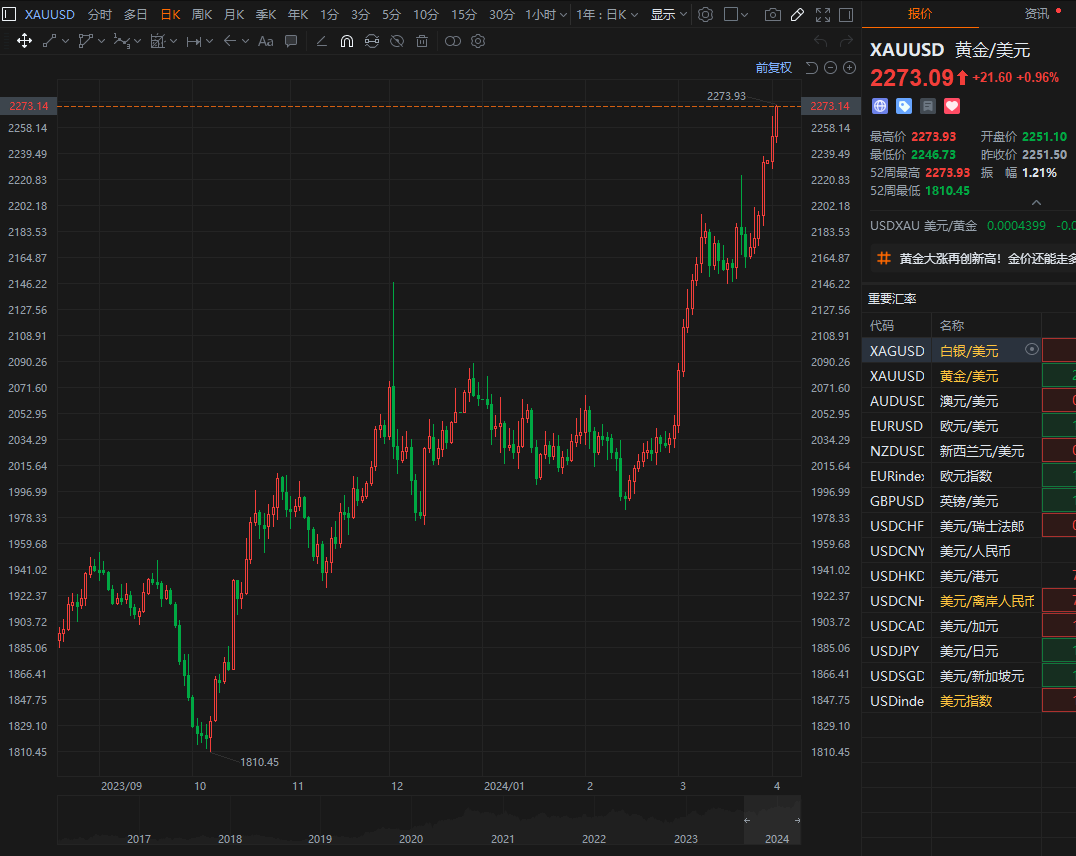The width and height of the screenshot is (1076, 856).
Task: Toggle hide drawings eye icon
Action: click(397, 41)
